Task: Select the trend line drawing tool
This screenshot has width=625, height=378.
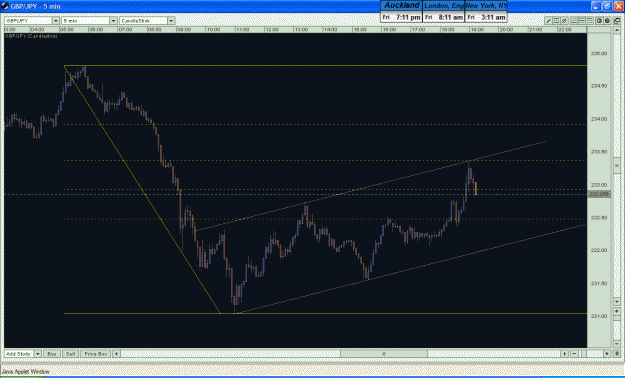Action: click(548, 20)
